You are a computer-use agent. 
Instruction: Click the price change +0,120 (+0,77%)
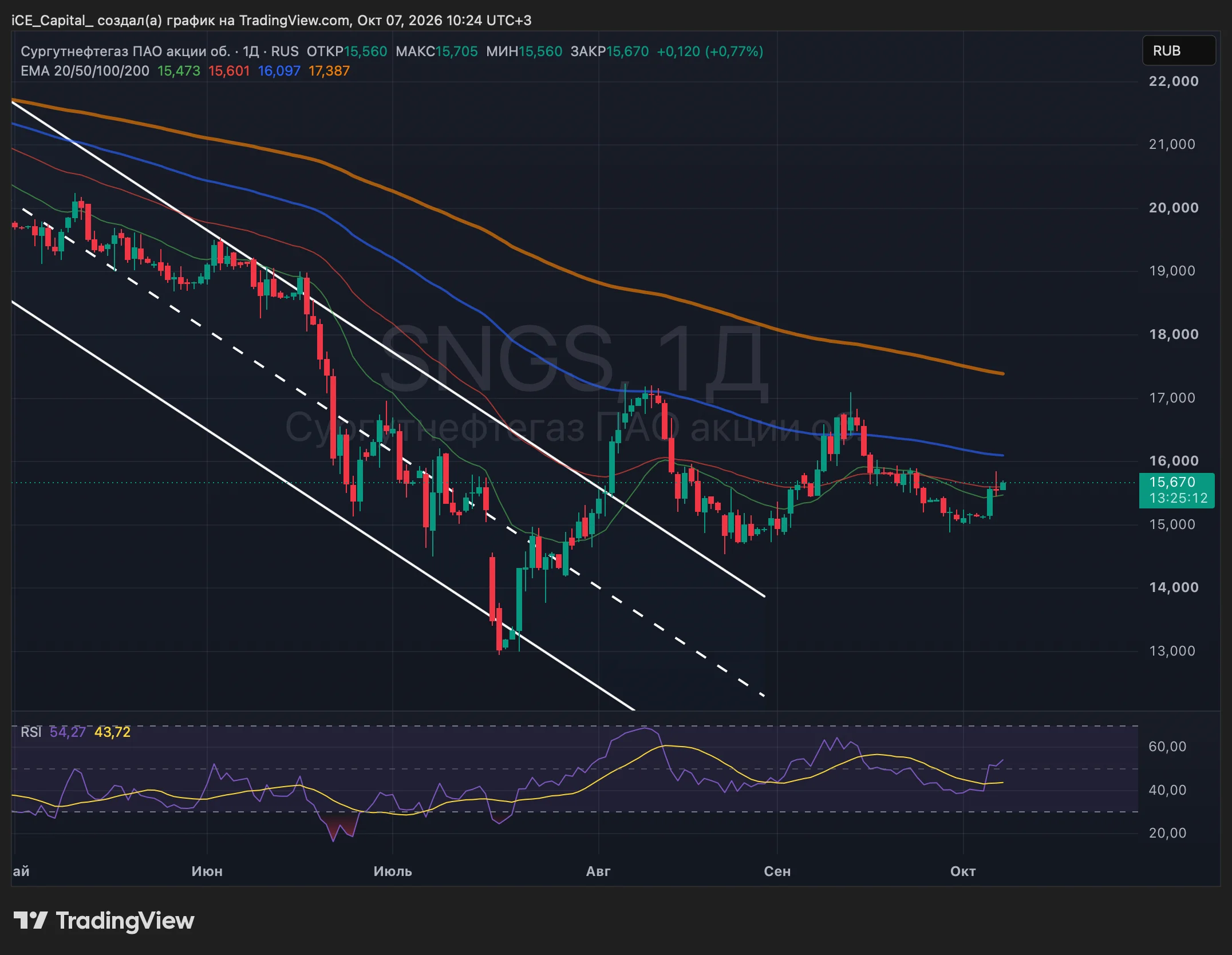710,52
